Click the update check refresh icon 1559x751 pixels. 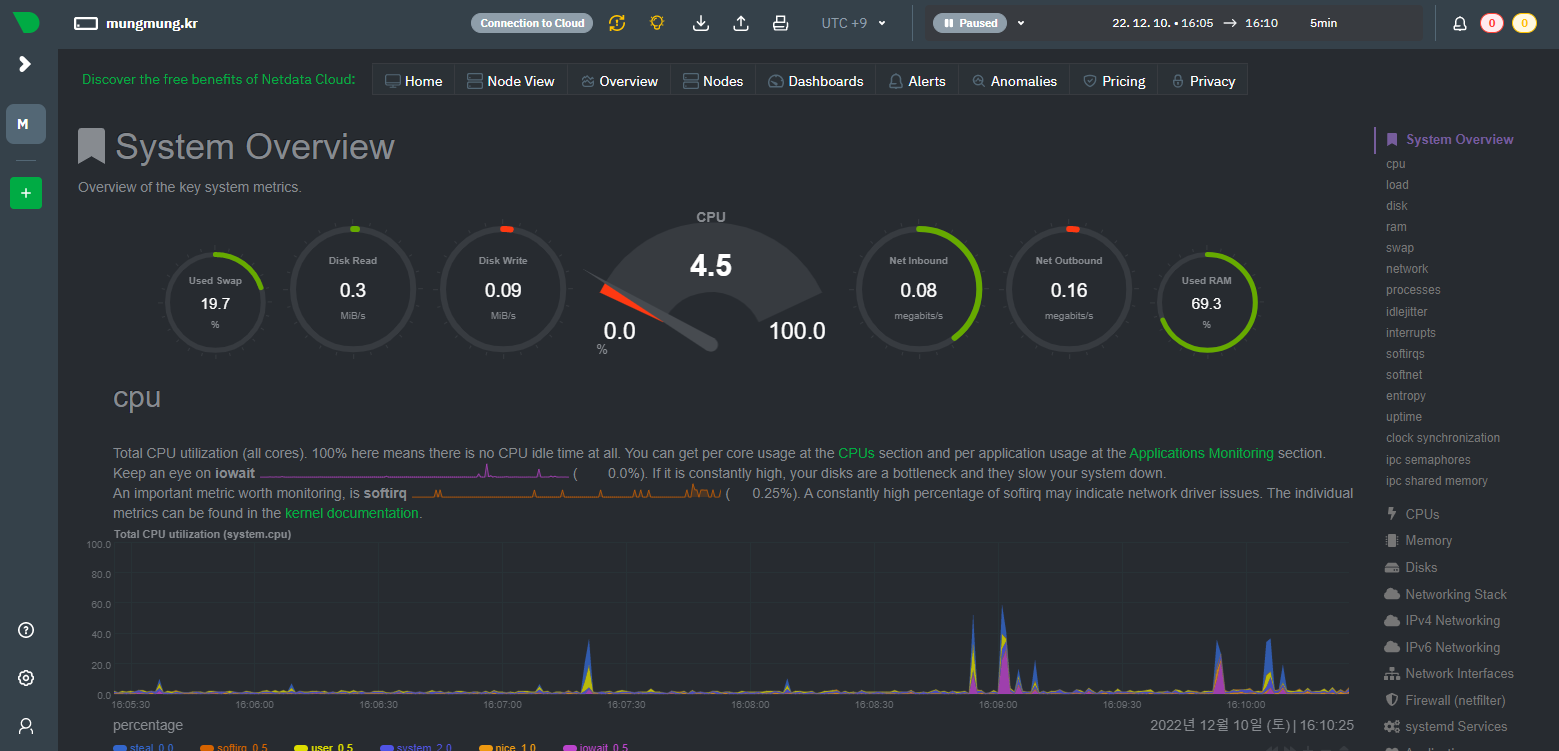[617, 23]
